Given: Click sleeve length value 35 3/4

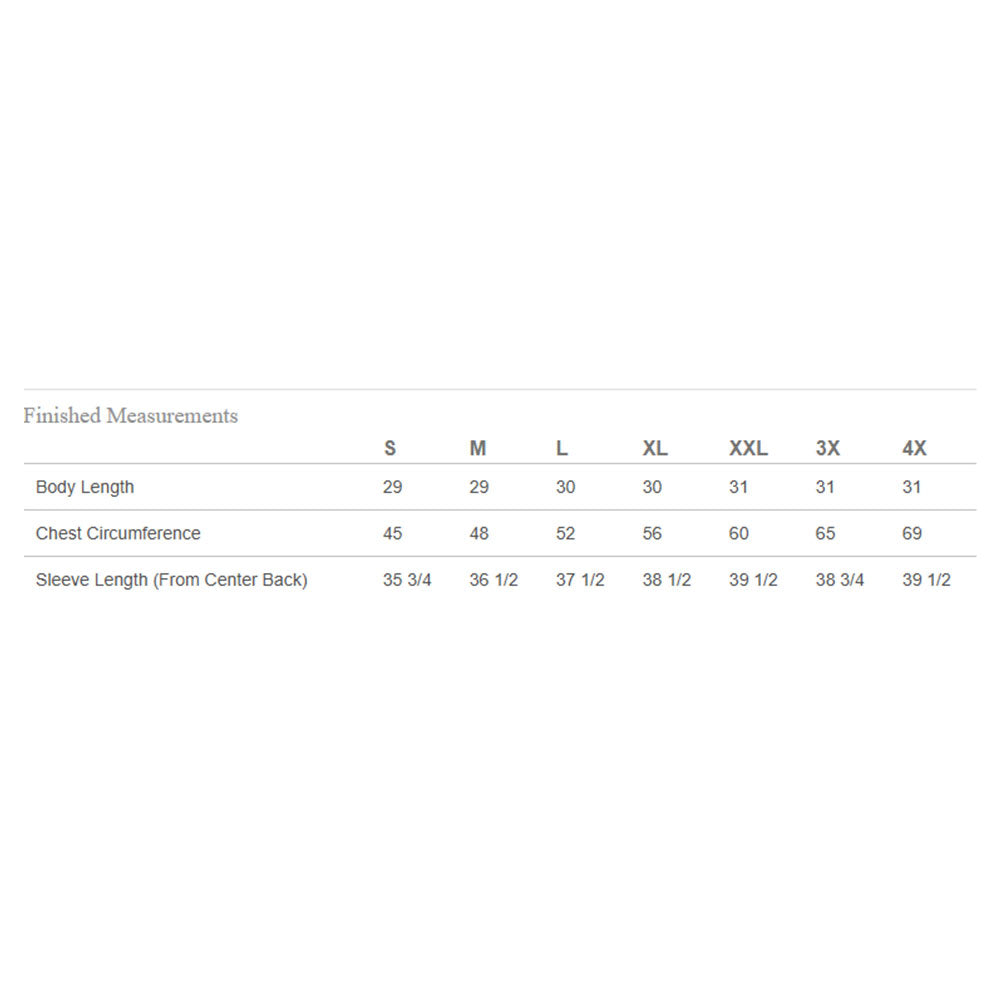Looking at the screenshot, I should click(407, 580).
